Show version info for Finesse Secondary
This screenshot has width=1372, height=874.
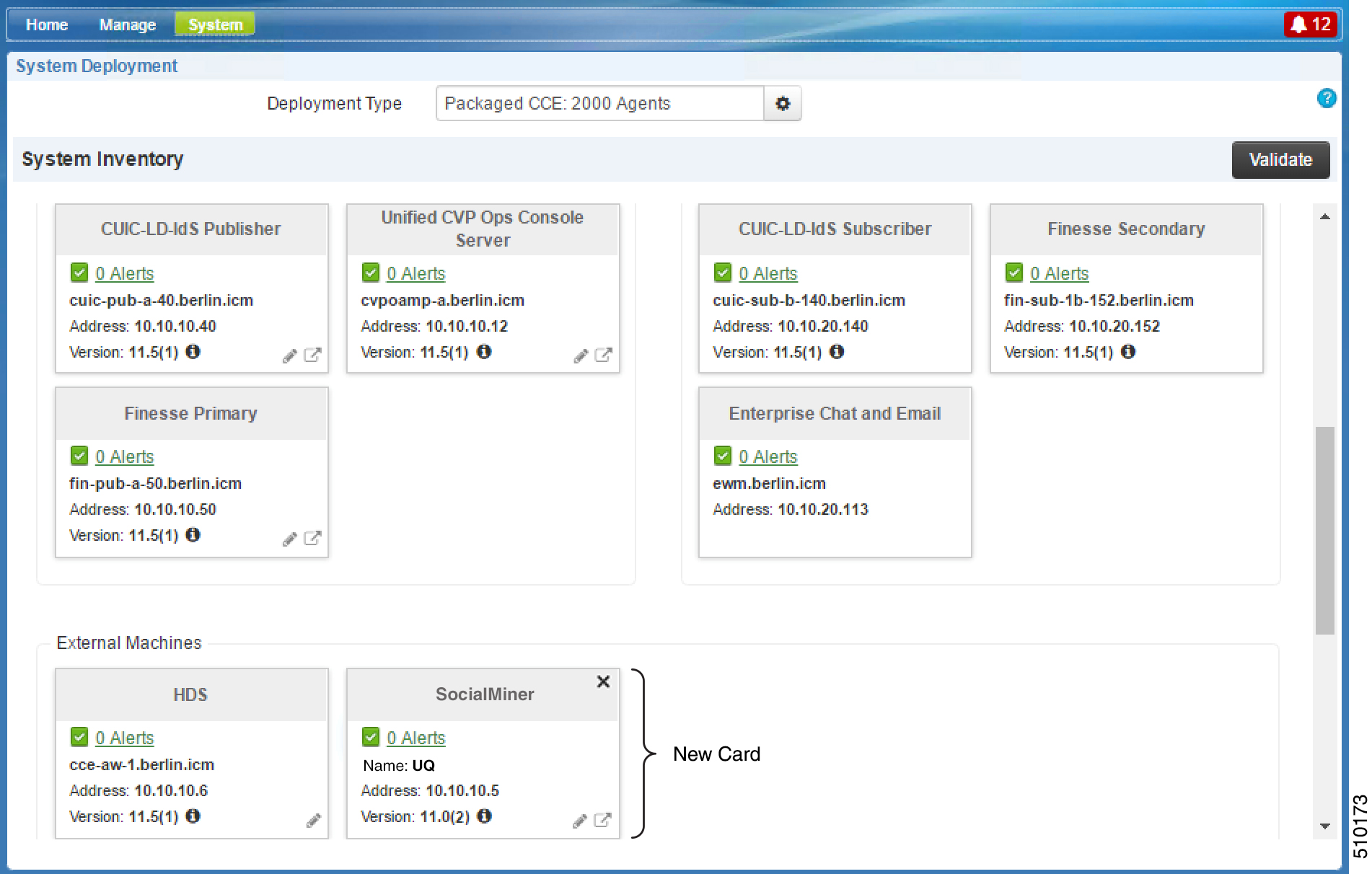pos(1128,352)
